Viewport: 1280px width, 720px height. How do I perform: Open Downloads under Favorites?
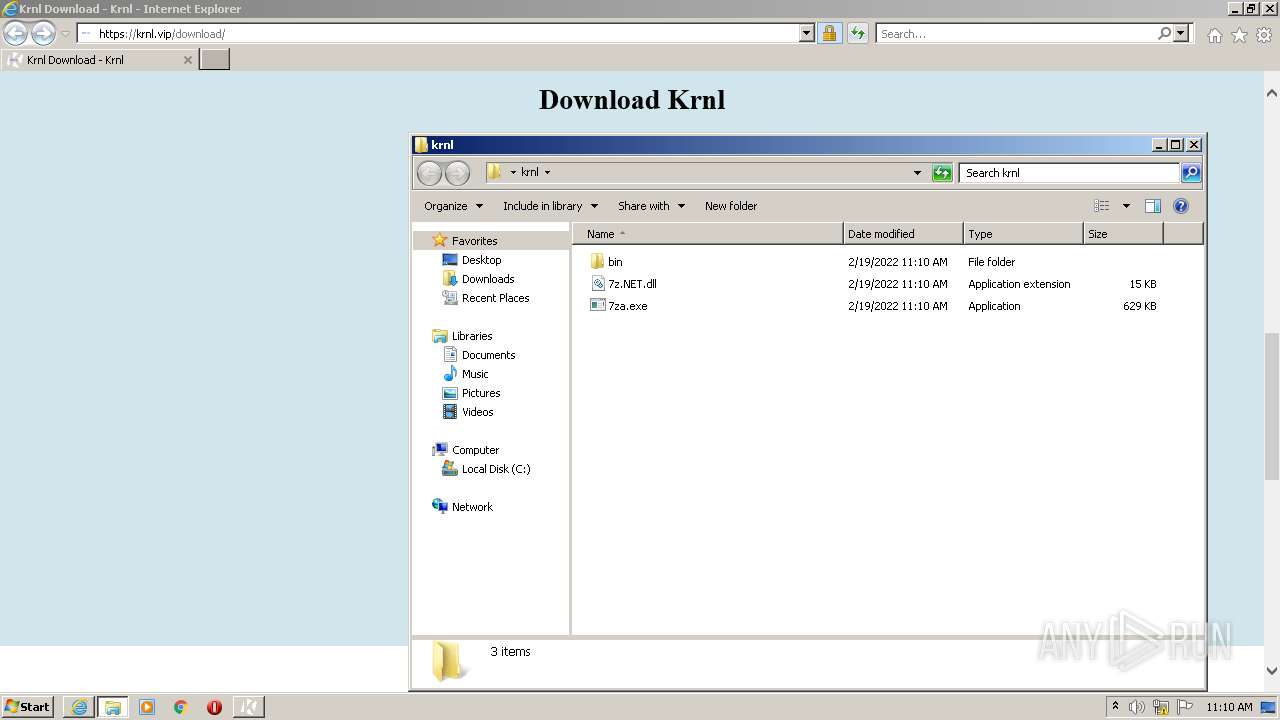click(x=488, y=279)
